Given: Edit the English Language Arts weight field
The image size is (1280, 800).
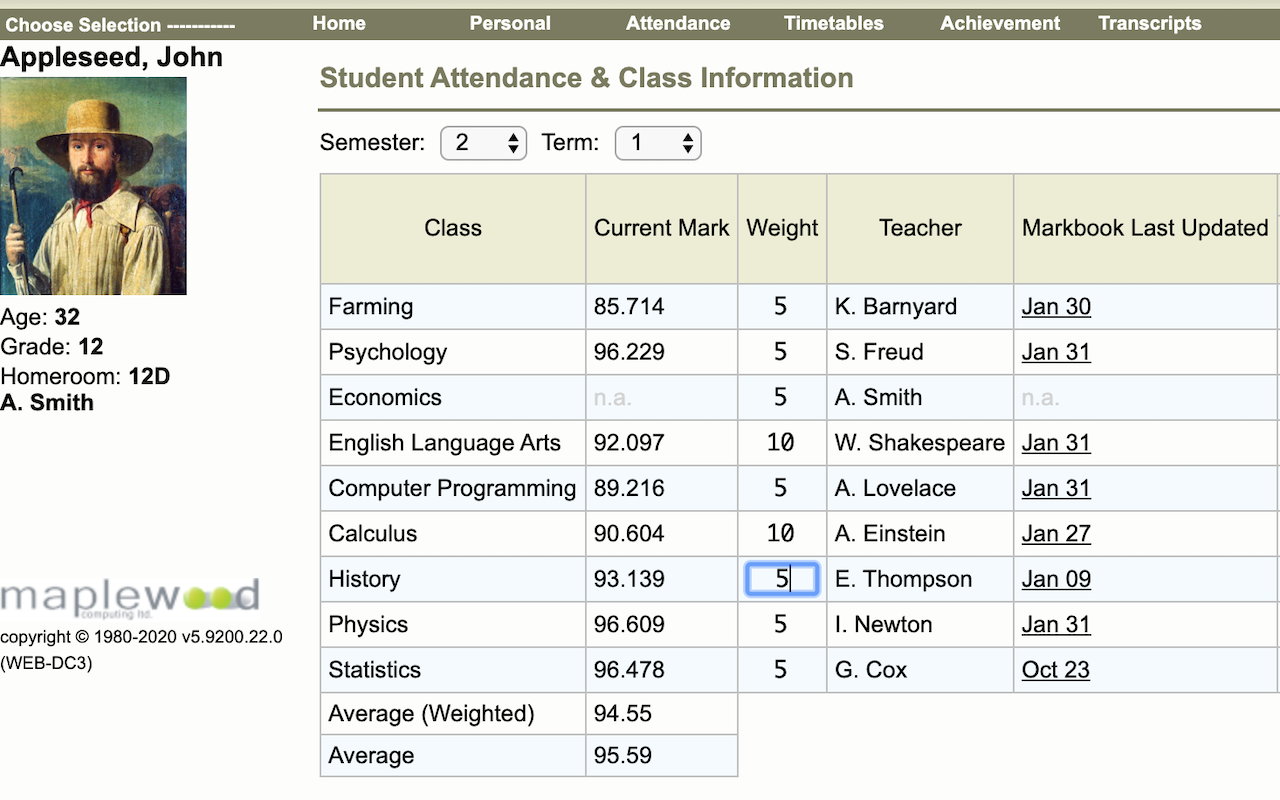Looking at the screenshot, I should click(782, 443).
